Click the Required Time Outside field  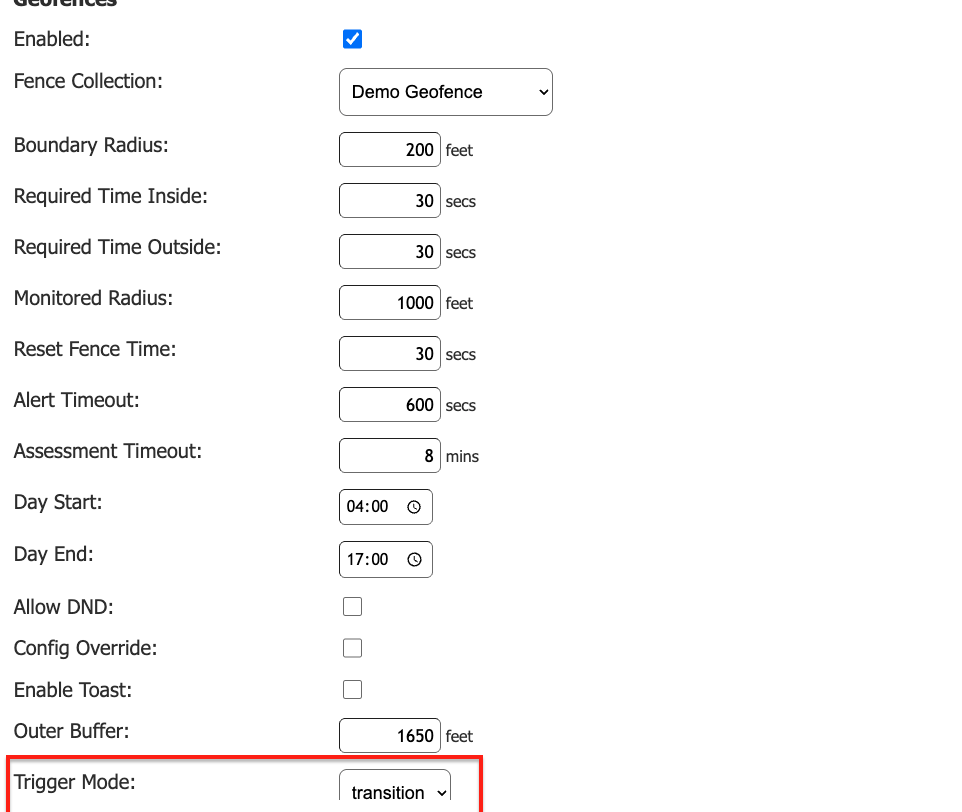point(390,251)
